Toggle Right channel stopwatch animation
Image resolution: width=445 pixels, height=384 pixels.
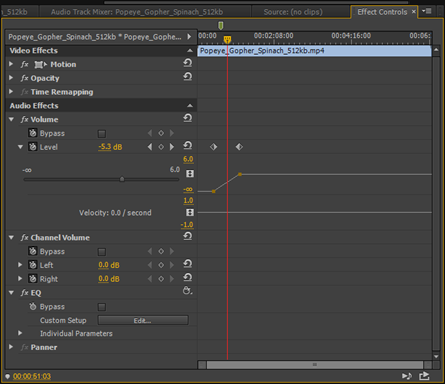click(33, 279)
